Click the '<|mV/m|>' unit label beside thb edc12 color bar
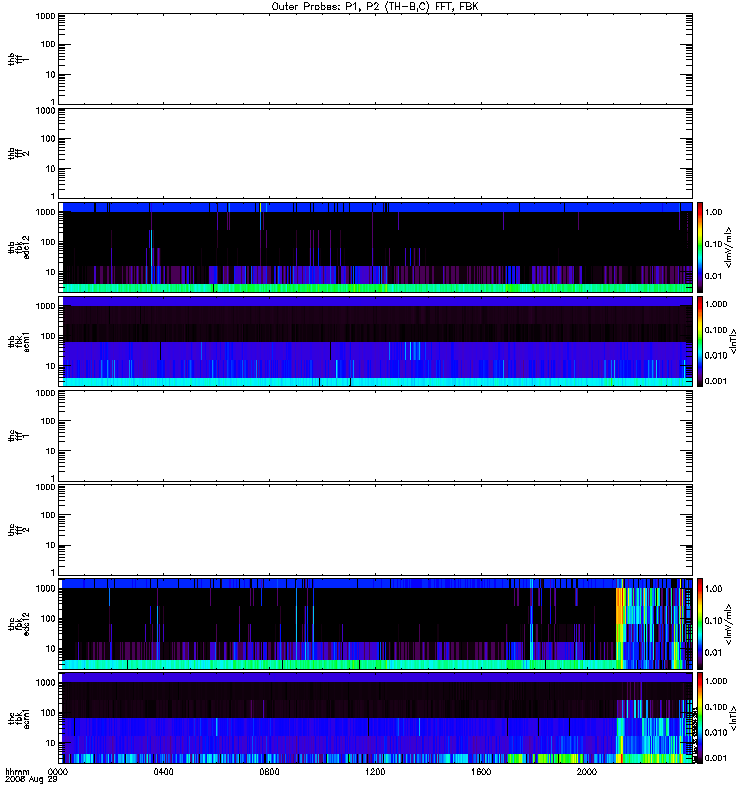This screenshot has width=750, height=800. pos(728,247)
